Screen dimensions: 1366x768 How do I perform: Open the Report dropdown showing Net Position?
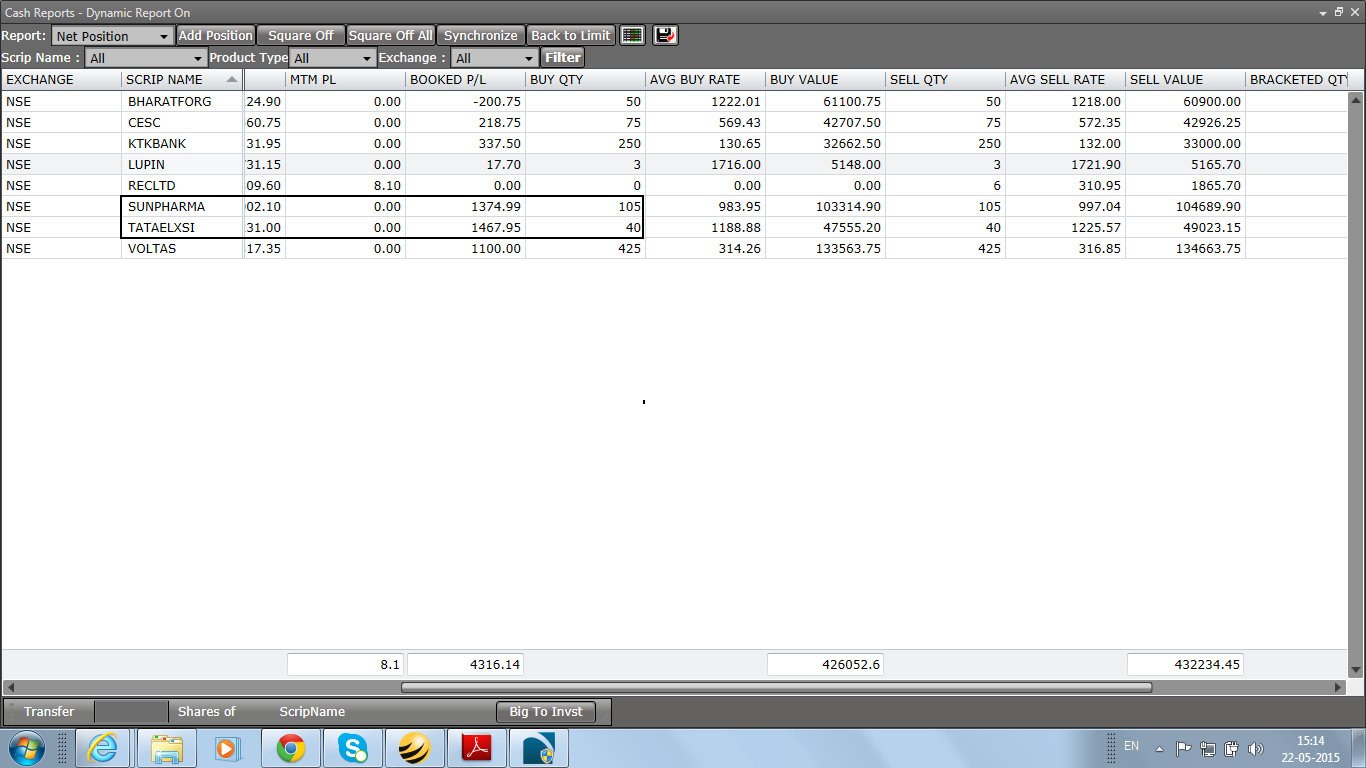(x=112, y=36)
